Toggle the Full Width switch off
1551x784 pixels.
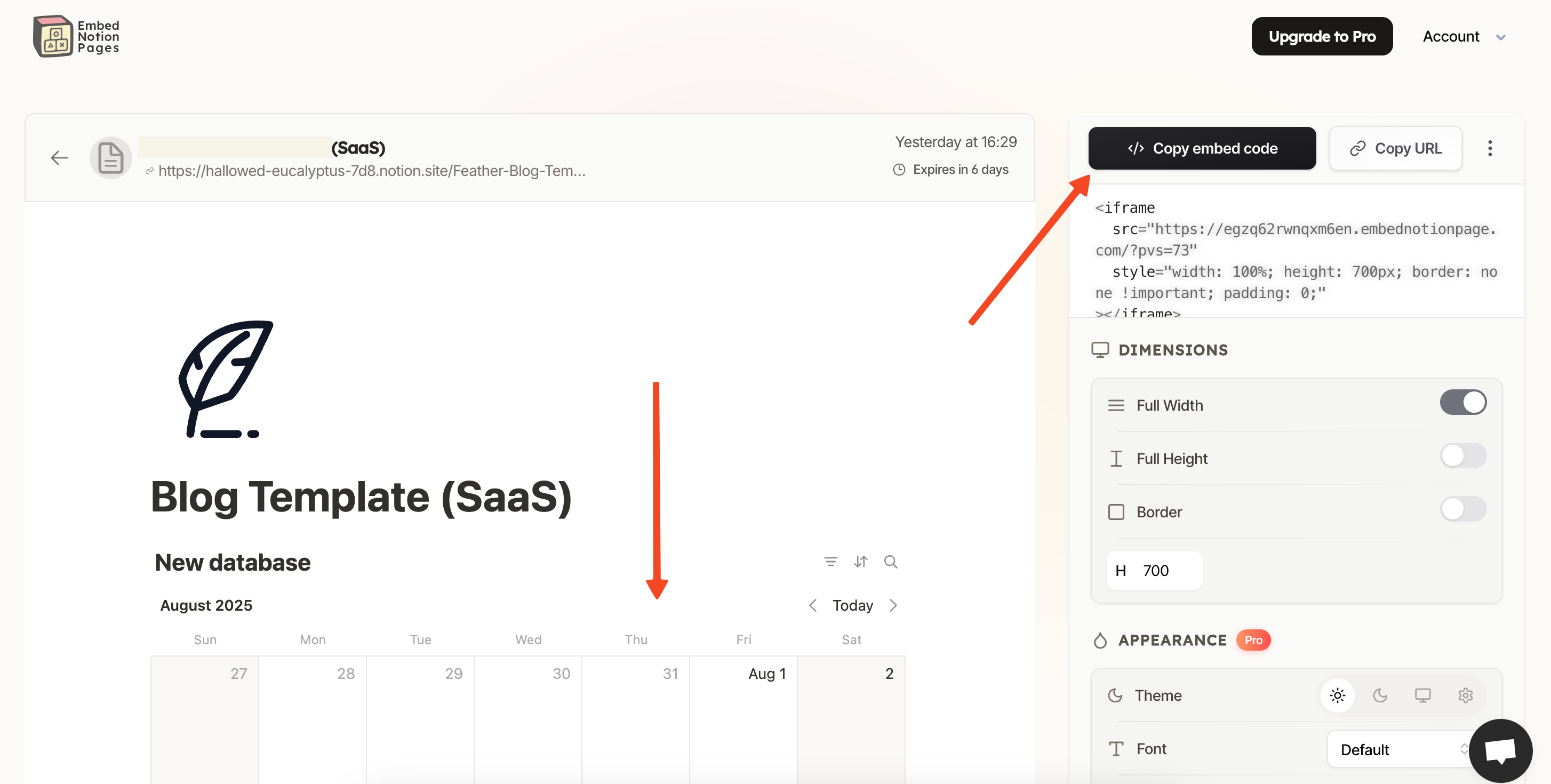tap(1463, 402)
